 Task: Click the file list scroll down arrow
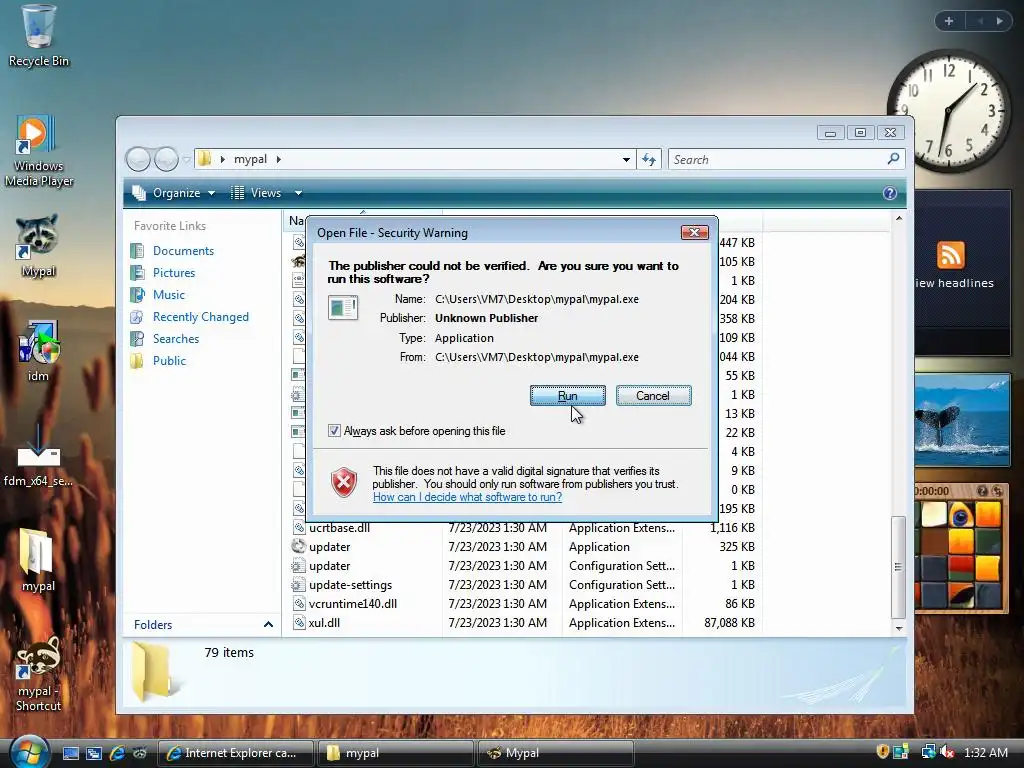(x=899, y=628)
